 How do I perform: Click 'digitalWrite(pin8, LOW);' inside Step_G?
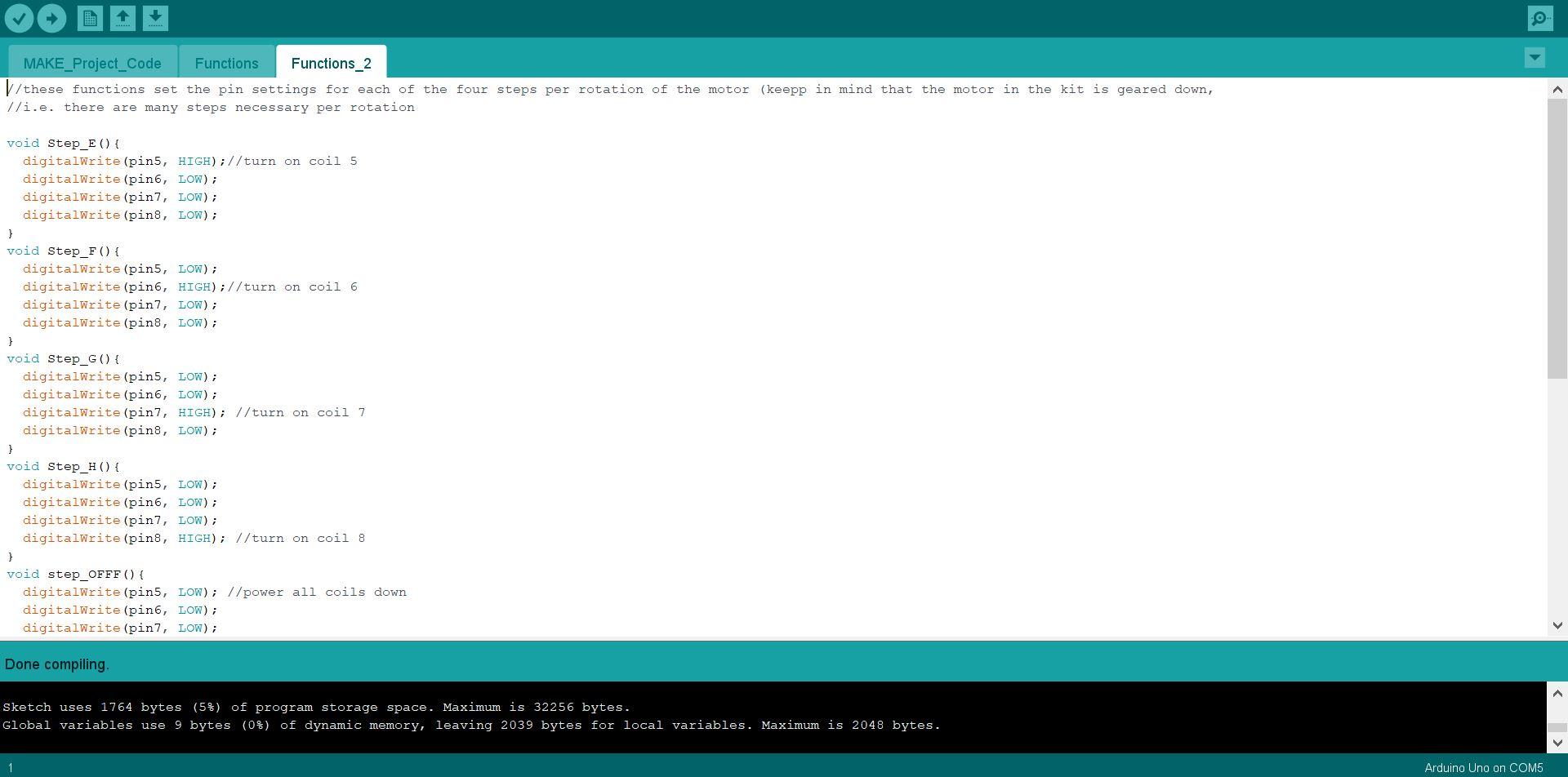point(120,430)
